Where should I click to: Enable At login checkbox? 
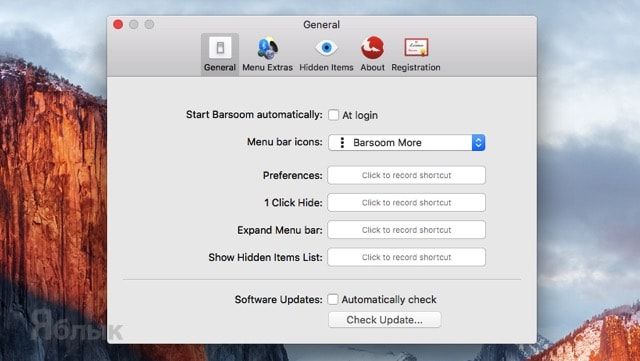pos(333,115)
